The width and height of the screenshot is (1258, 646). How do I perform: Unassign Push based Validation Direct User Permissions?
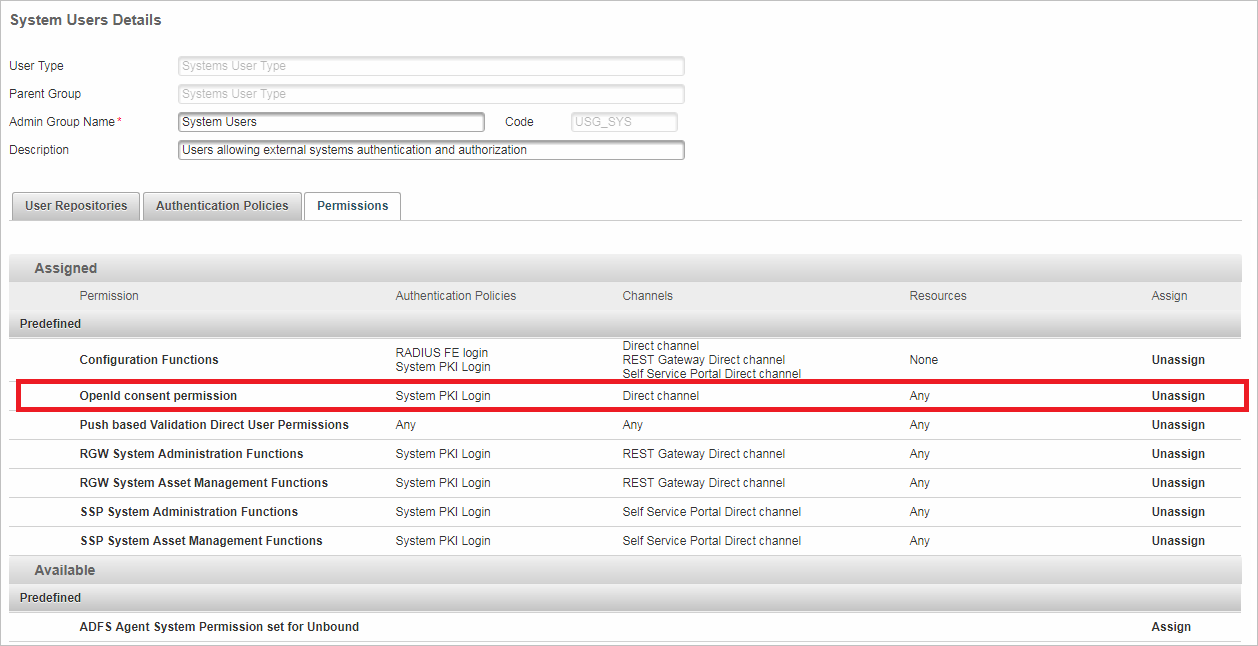pos(1177,425)
